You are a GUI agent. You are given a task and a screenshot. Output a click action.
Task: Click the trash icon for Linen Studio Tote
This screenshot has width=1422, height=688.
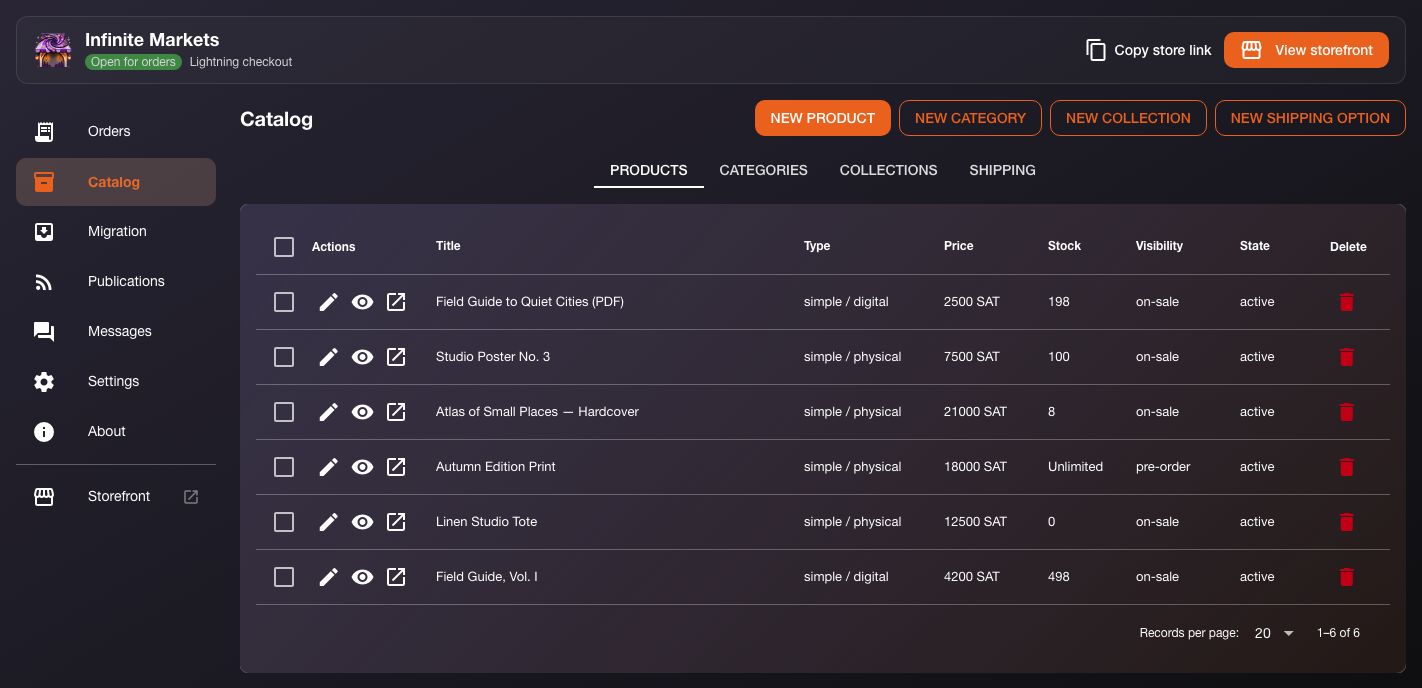tap(1347, 522)
